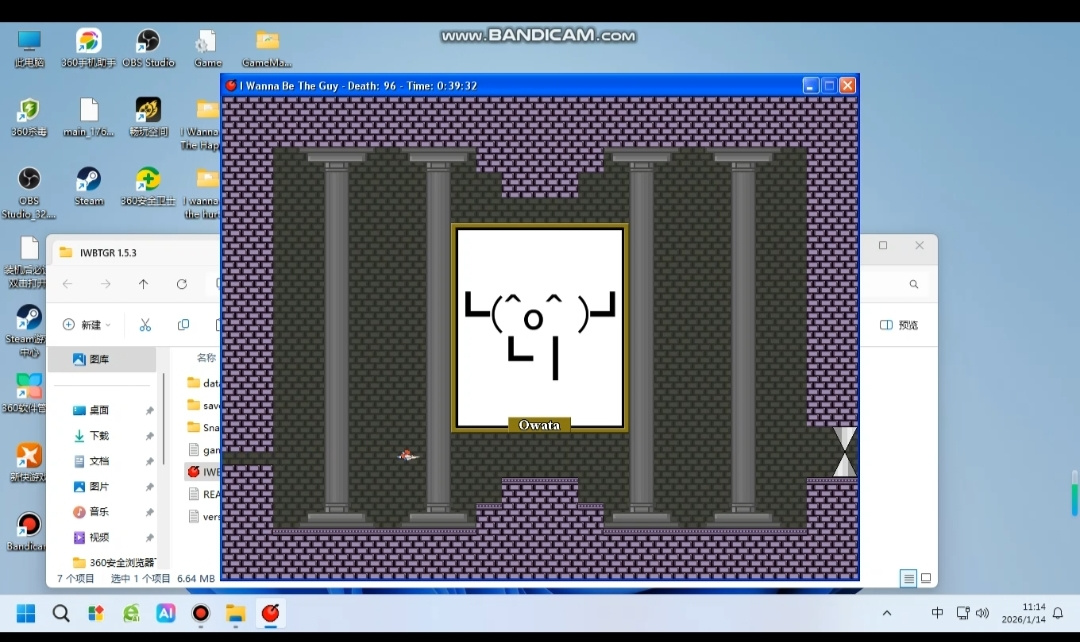Click the Explorer sidebar scrollbar
The width and height of the screenshot is (1080, 642).
(x=164, y=419)
